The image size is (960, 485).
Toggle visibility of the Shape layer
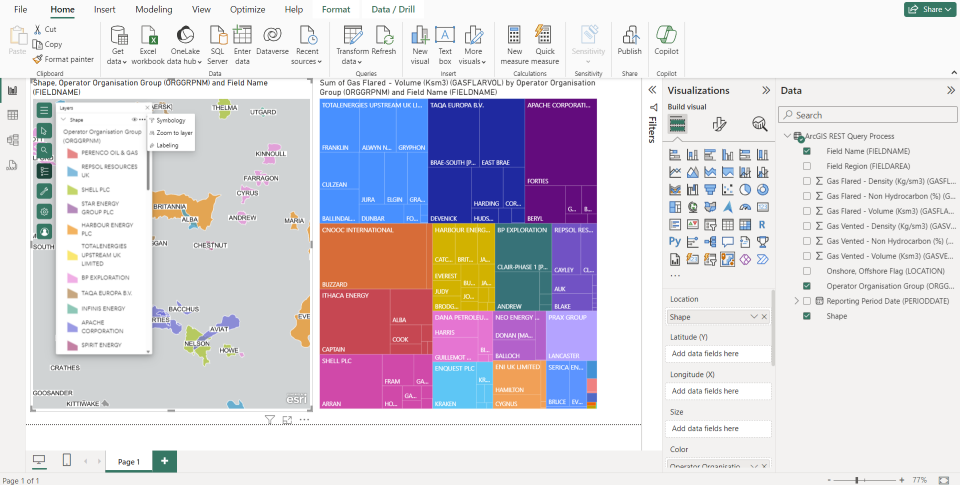click(135, 120)
